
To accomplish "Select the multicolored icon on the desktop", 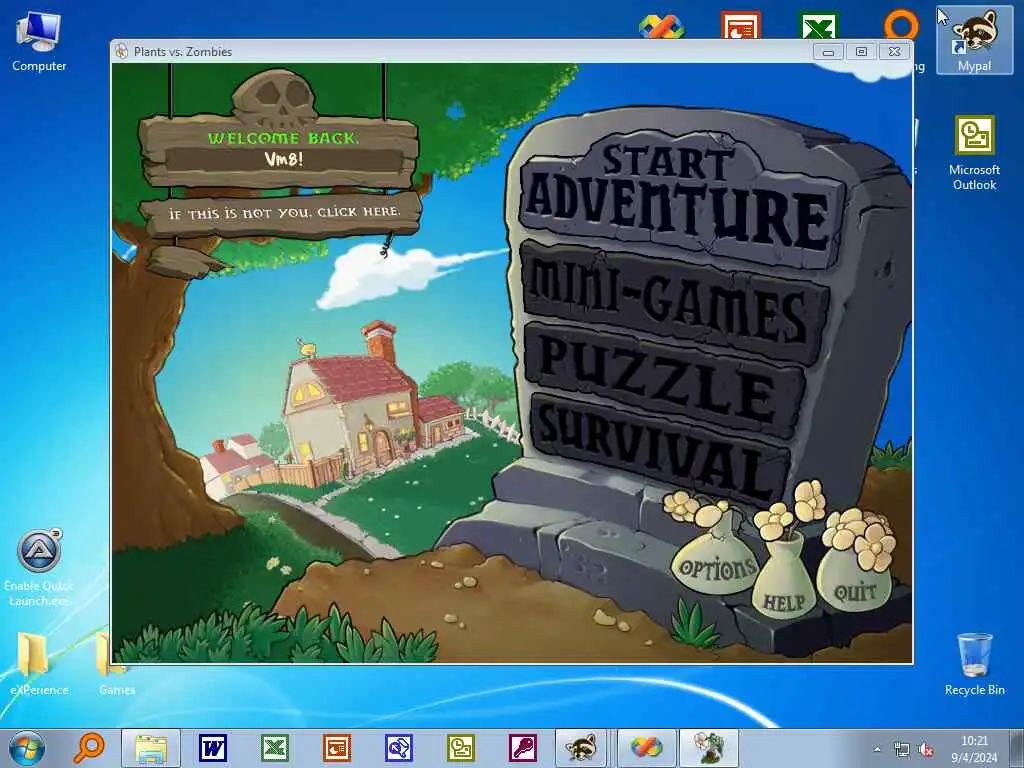I will coord(661,27).
